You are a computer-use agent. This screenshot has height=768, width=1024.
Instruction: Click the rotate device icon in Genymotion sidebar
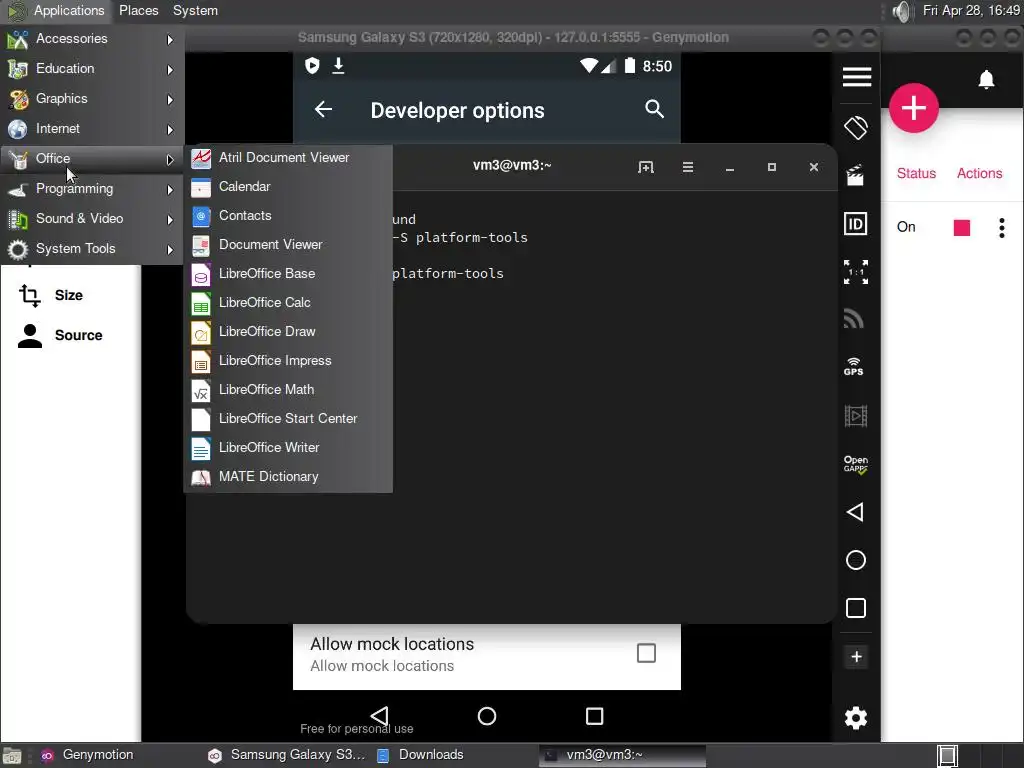pyautogui.click(x=856, y=127)
